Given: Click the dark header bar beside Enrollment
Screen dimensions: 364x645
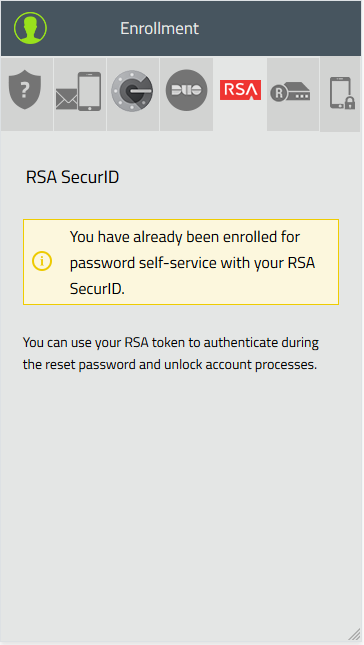Looking at the screenshot, I should (x=280, y=28).
